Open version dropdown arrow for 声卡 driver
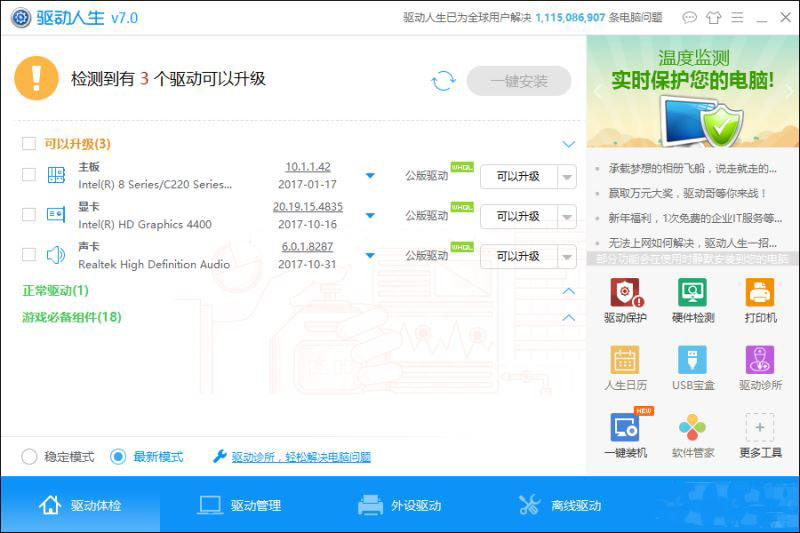 pyautogui.click(x=370, y=256)
